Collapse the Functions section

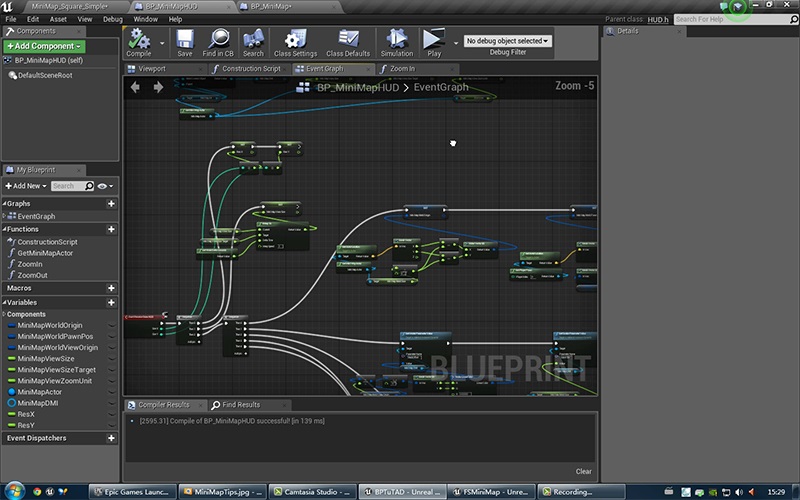click(5, 229)
